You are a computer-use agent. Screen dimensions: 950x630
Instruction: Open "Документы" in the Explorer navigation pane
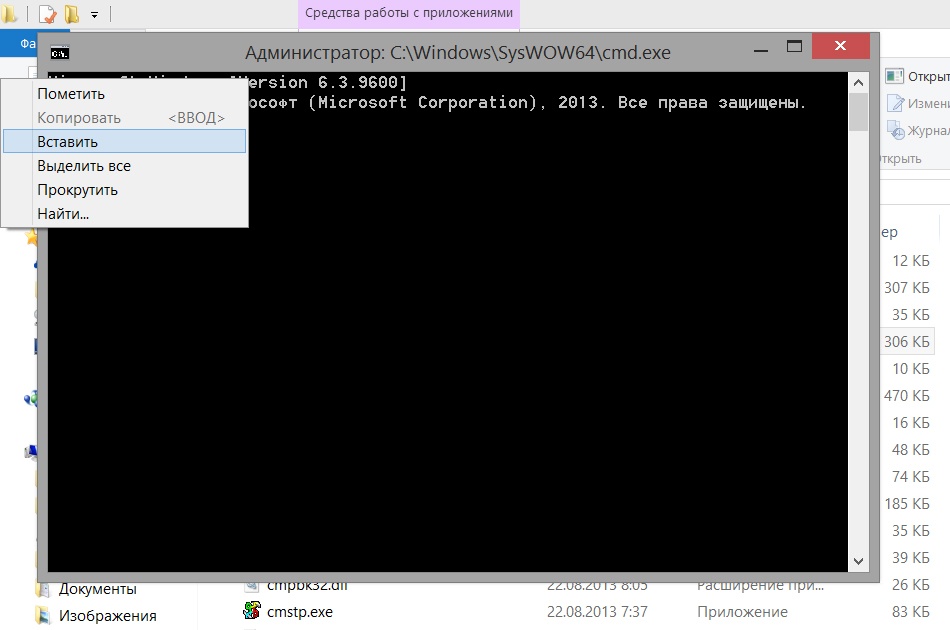click(98, 589)
